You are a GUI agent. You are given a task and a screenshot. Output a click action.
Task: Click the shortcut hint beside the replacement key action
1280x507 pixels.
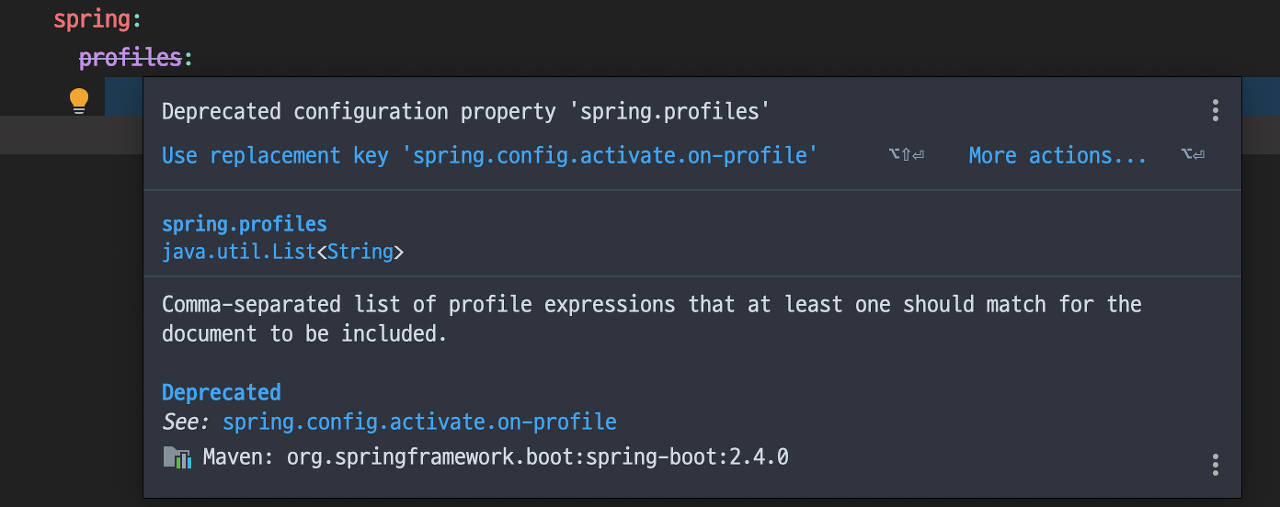tap(906, 155)
